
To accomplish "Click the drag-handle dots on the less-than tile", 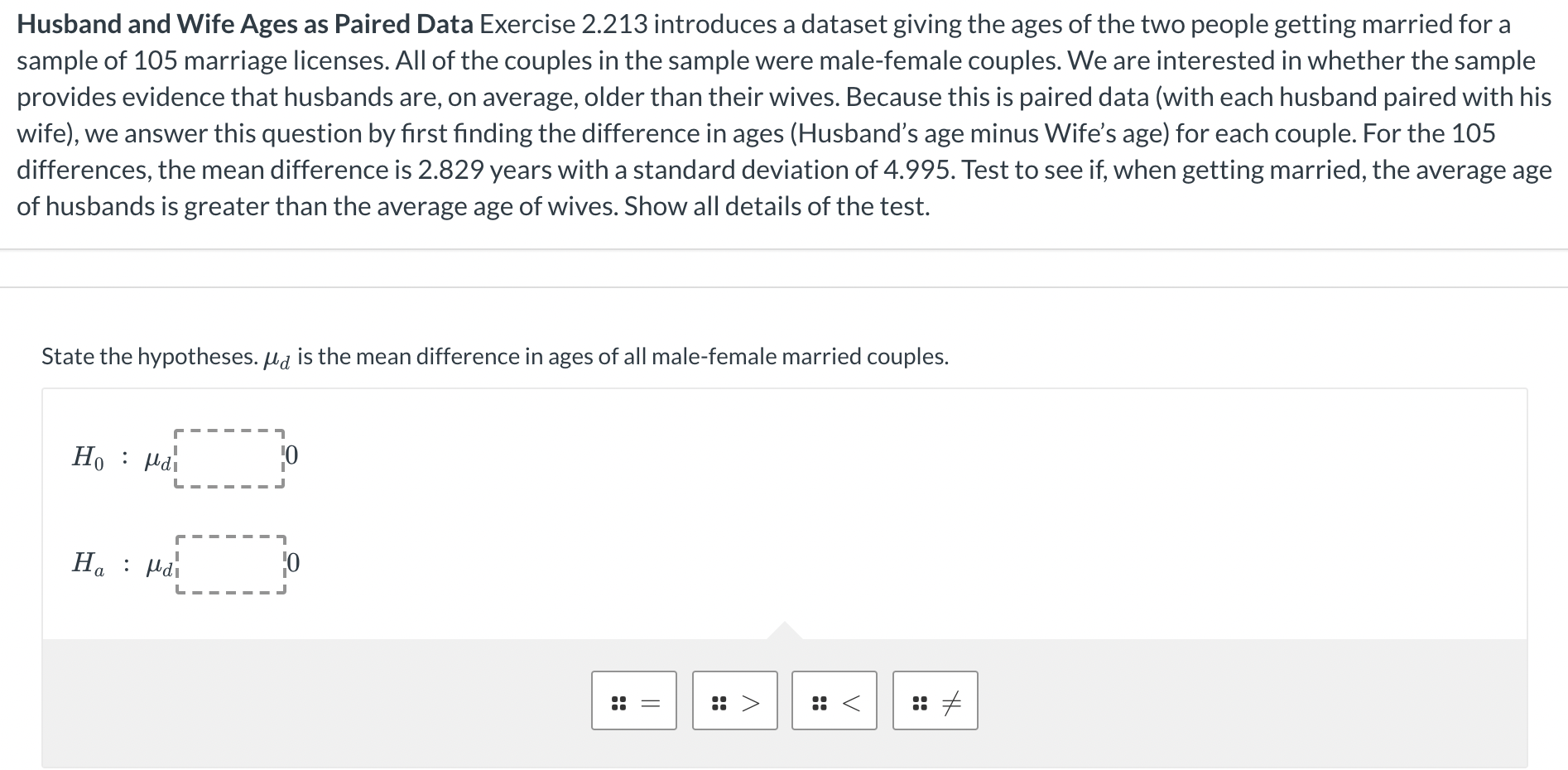I will coord(819,700).
